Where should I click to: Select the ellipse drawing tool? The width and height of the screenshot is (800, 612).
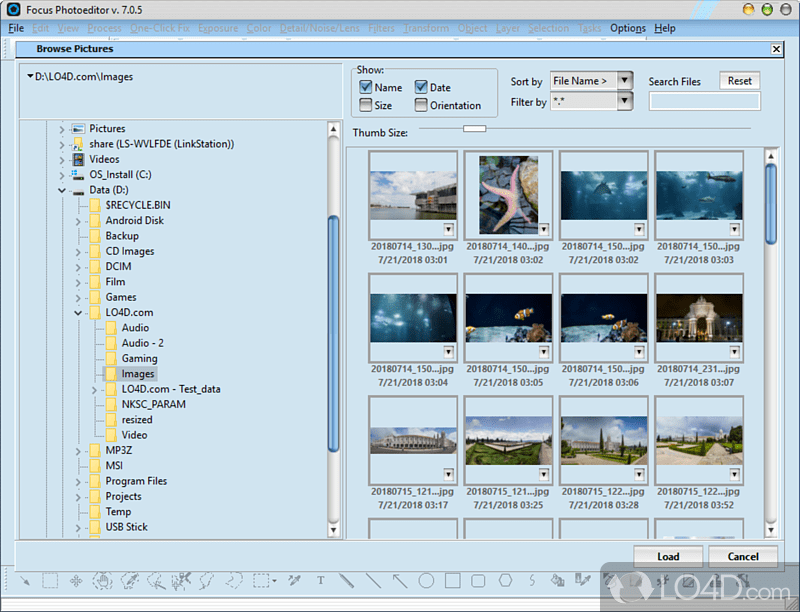(428, 580)
